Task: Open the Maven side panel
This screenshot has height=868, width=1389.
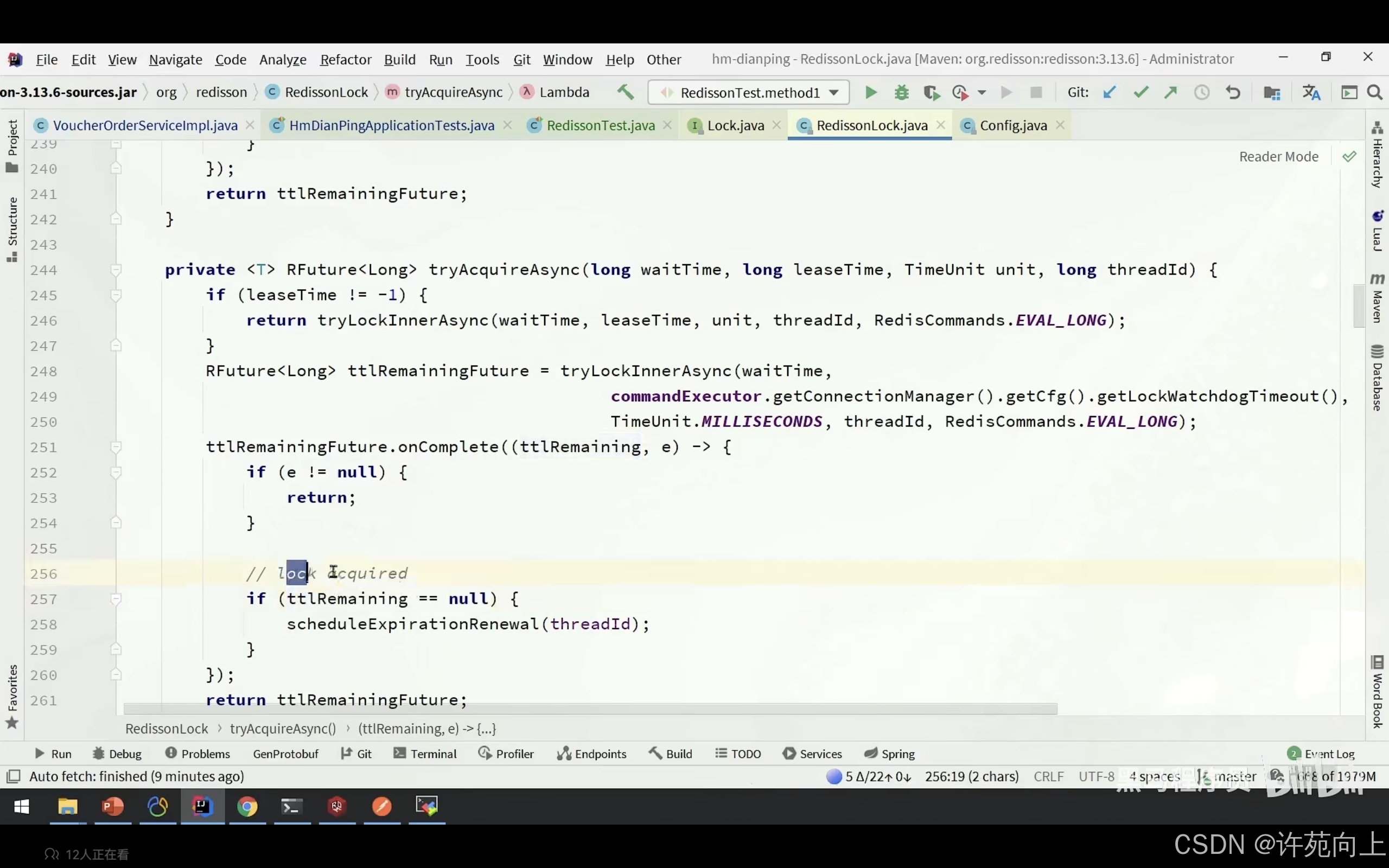Action: click(x=1377, y=298)
